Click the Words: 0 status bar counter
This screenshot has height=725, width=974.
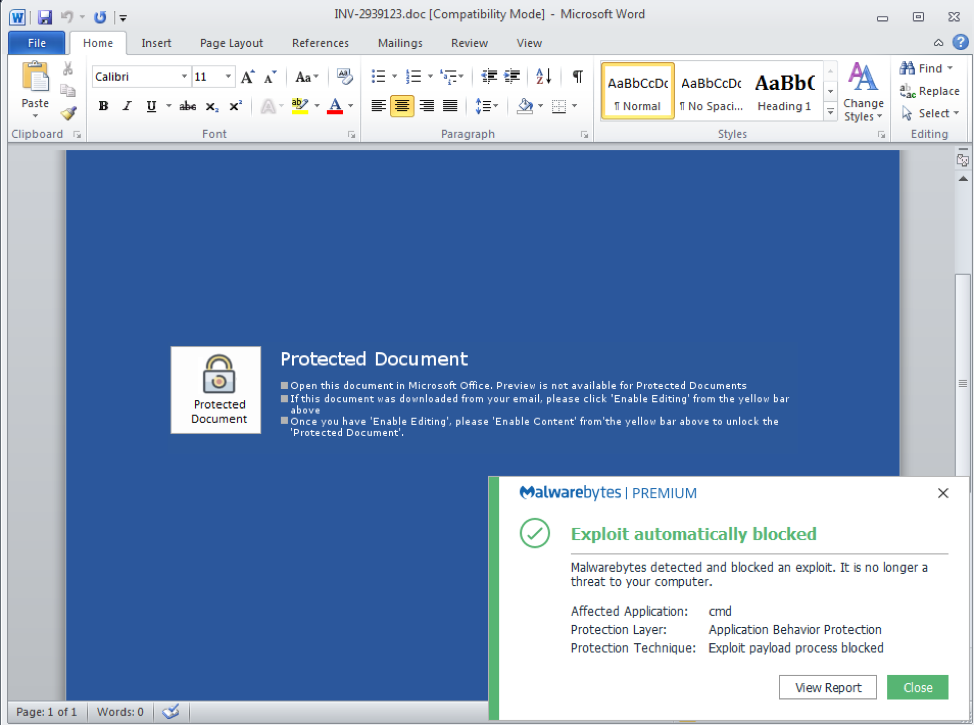pyautogui.click(x=120, y=712)
